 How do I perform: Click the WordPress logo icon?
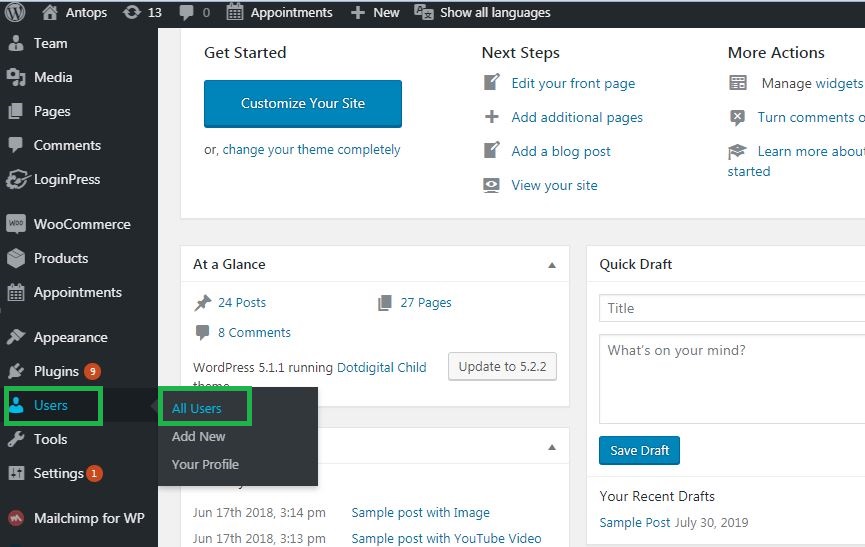15,13
